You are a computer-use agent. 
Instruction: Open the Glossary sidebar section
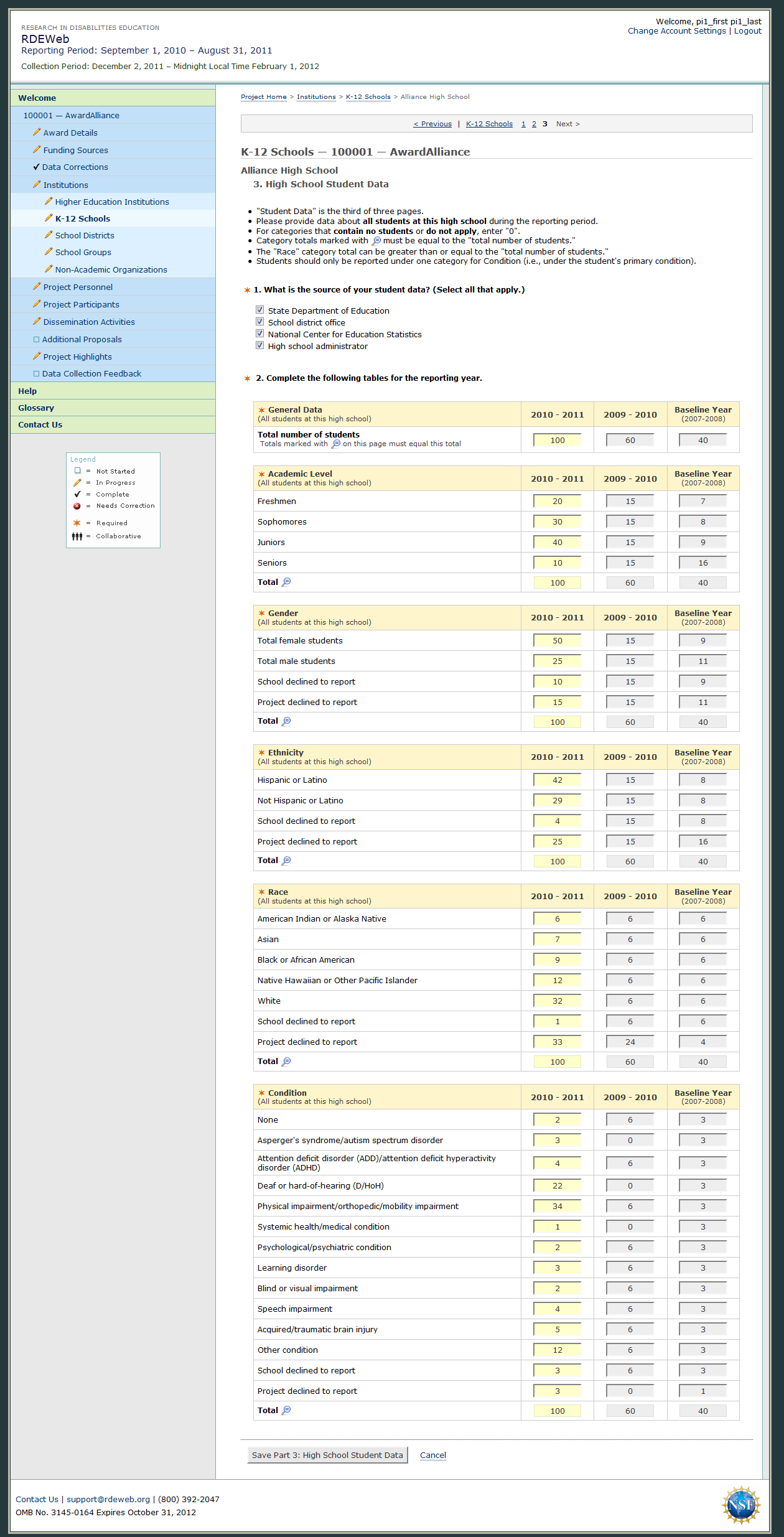pos(36,408)
